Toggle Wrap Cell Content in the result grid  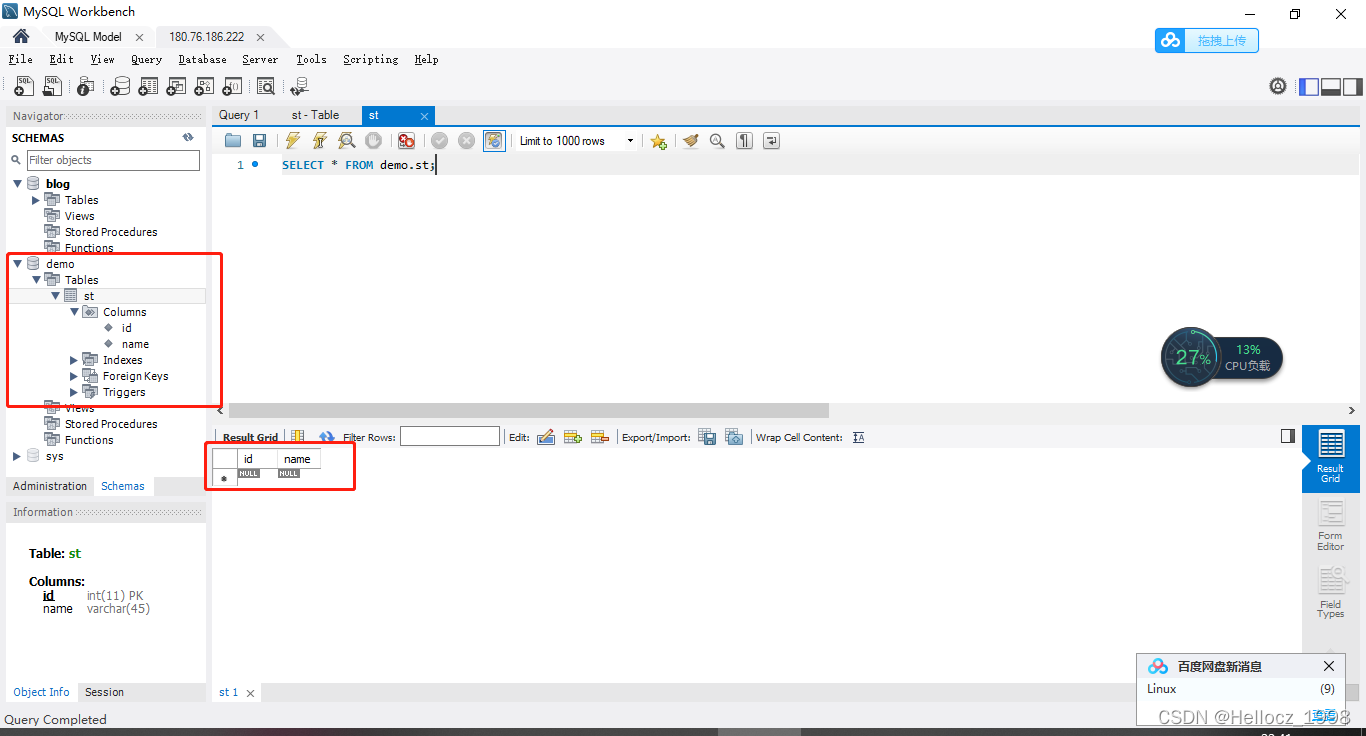pyautogui.click(x=858, y=437)
